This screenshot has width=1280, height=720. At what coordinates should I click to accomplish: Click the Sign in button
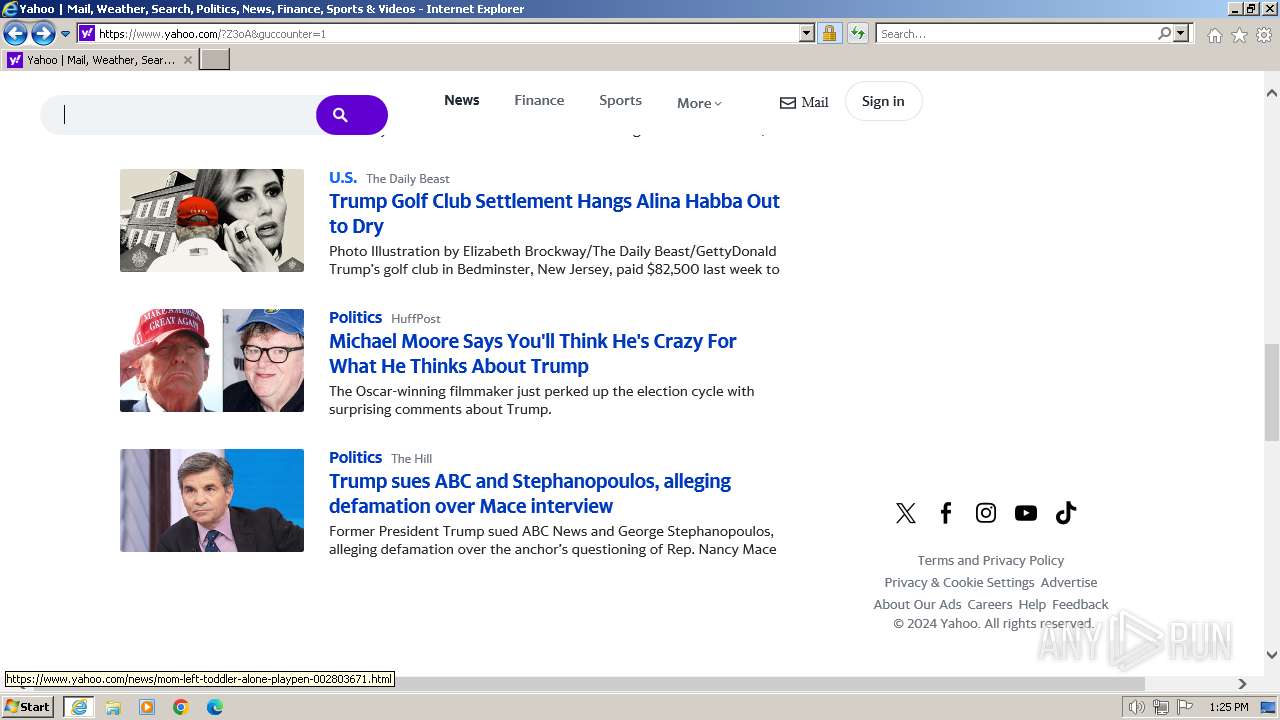[883, 101]
